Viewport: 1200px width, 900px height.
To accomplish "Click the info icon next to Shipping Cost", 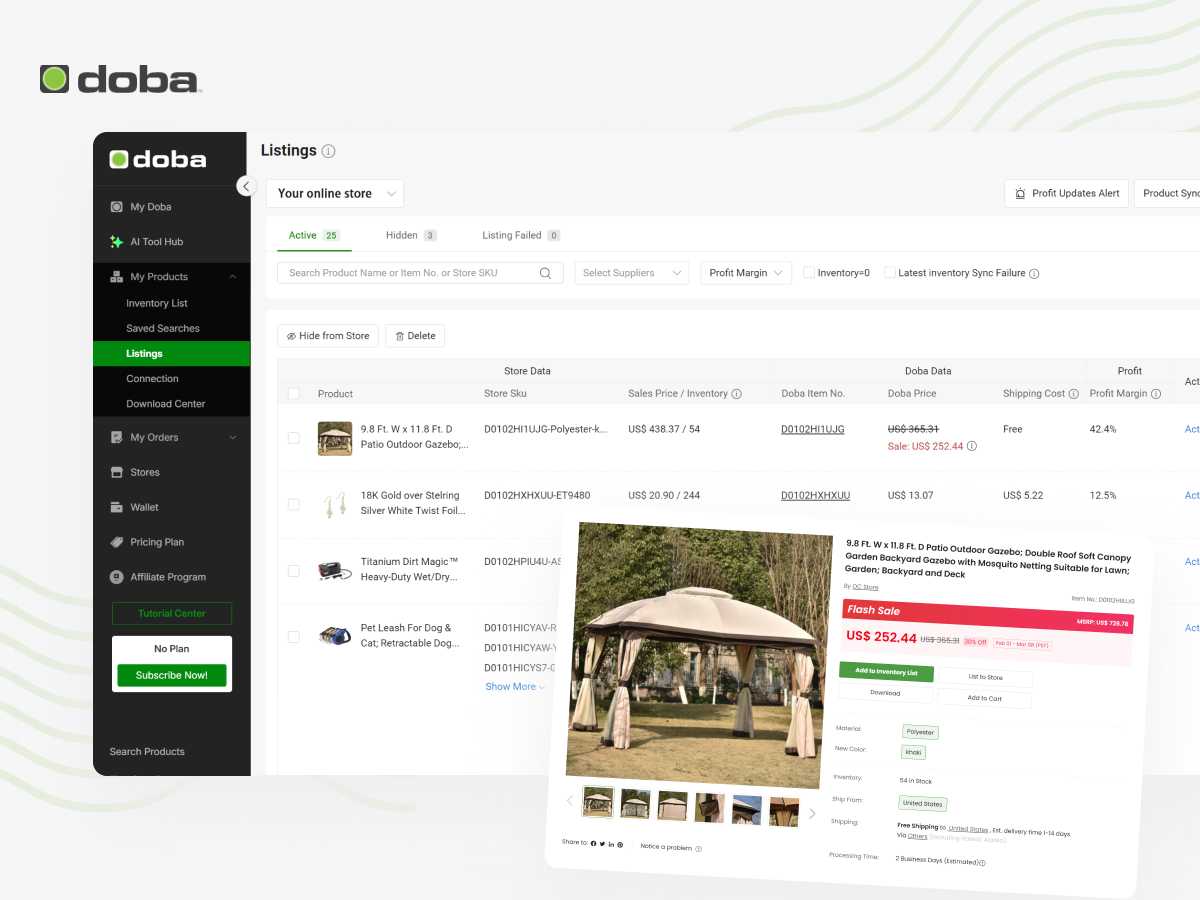I will coord(1074,394).
